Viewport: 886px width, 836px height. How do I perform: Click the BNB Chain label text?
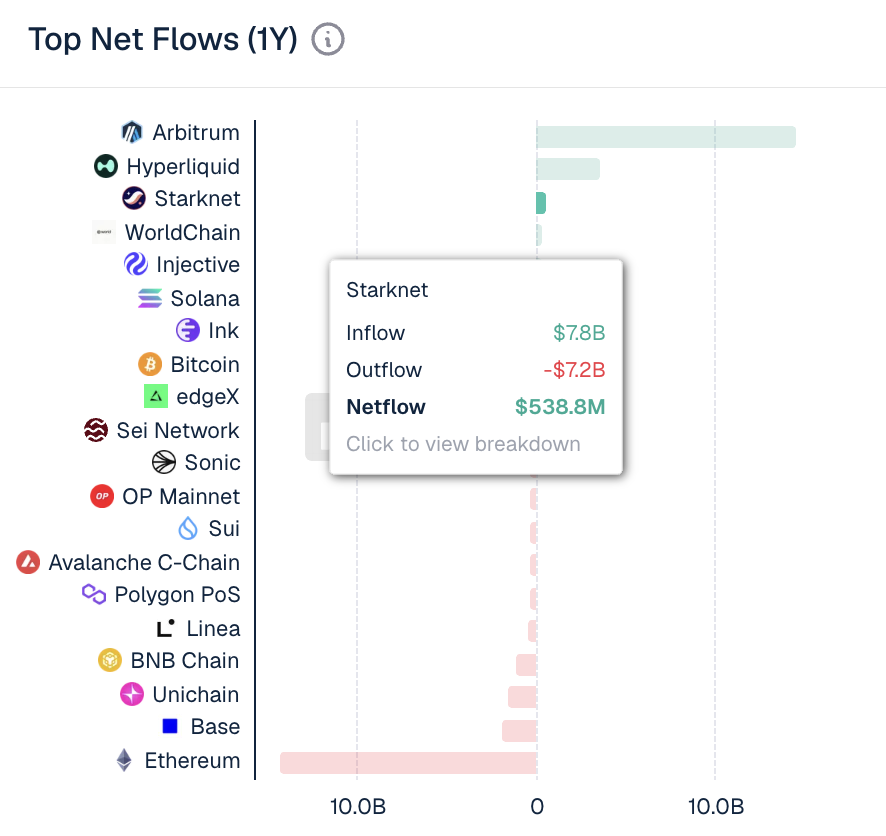pyautogui.click(x=185, y=661)
